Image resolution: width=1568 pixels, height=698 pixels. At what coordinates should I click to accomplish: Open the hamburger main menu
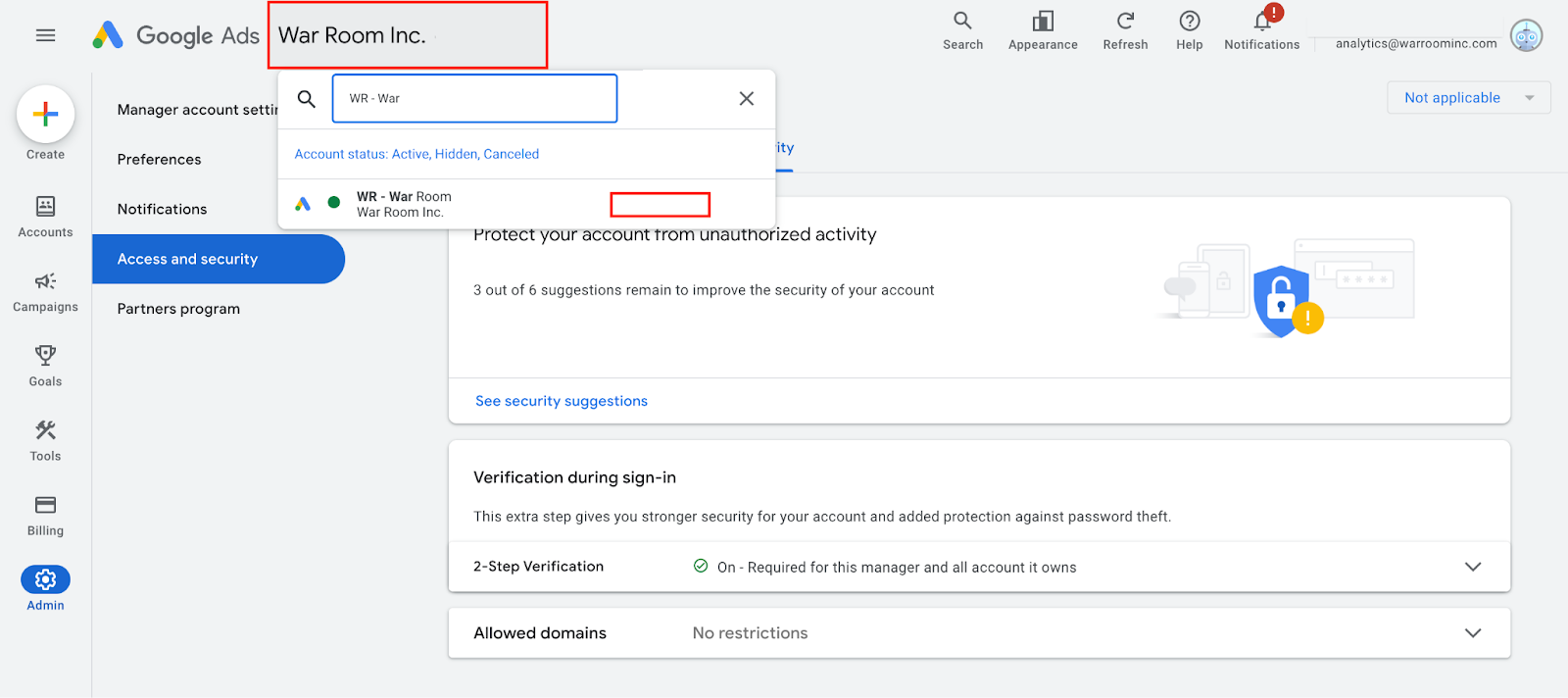(45, 35)
